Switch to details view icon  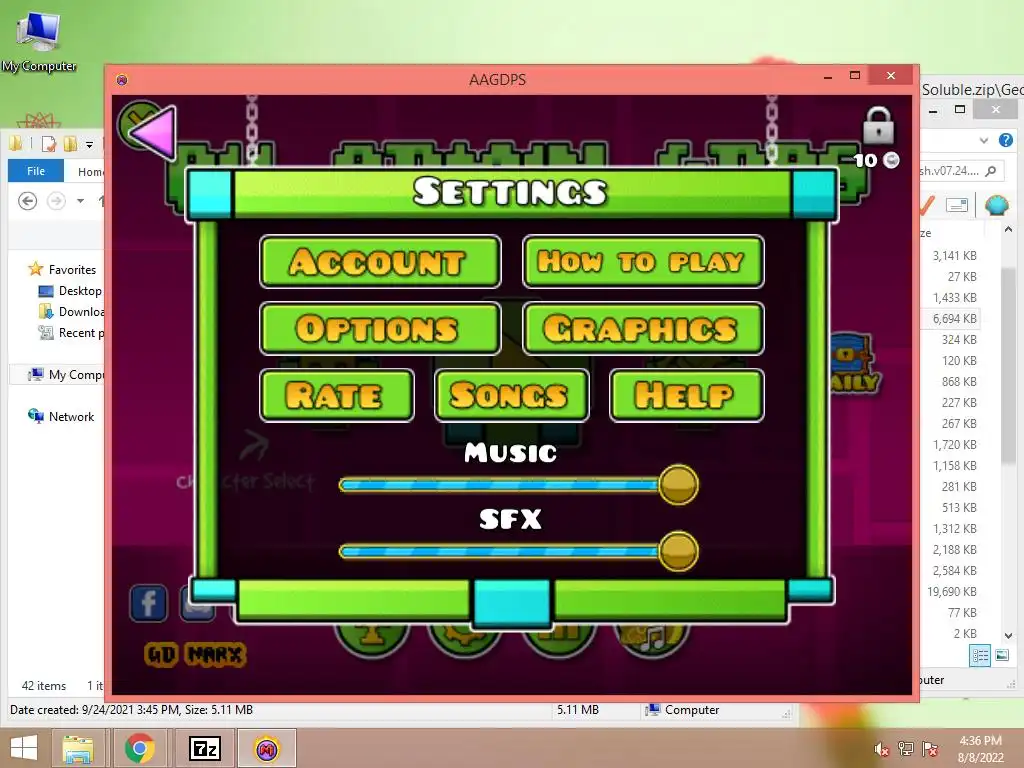click(980, 655)
